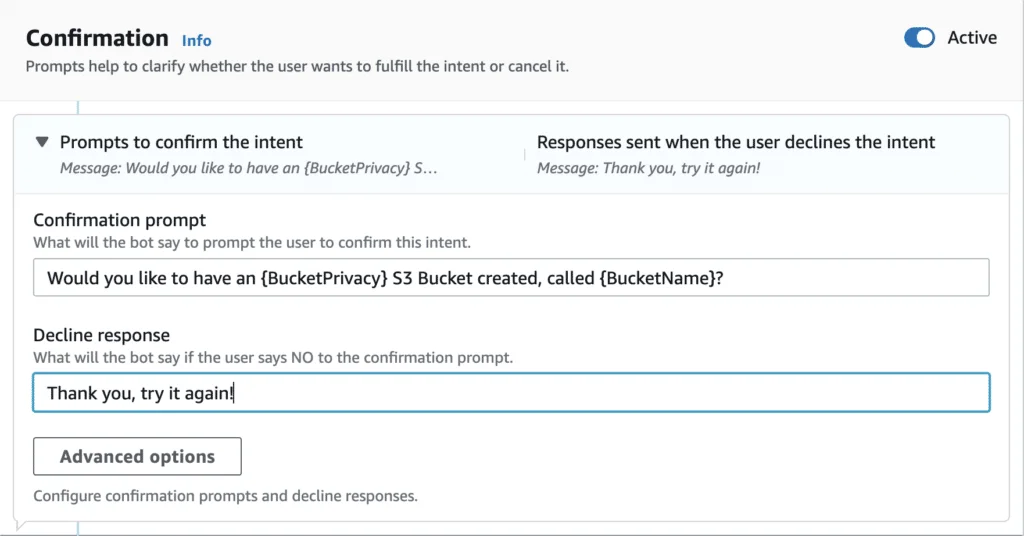Click the Active label next to toggle

point(972,38)
